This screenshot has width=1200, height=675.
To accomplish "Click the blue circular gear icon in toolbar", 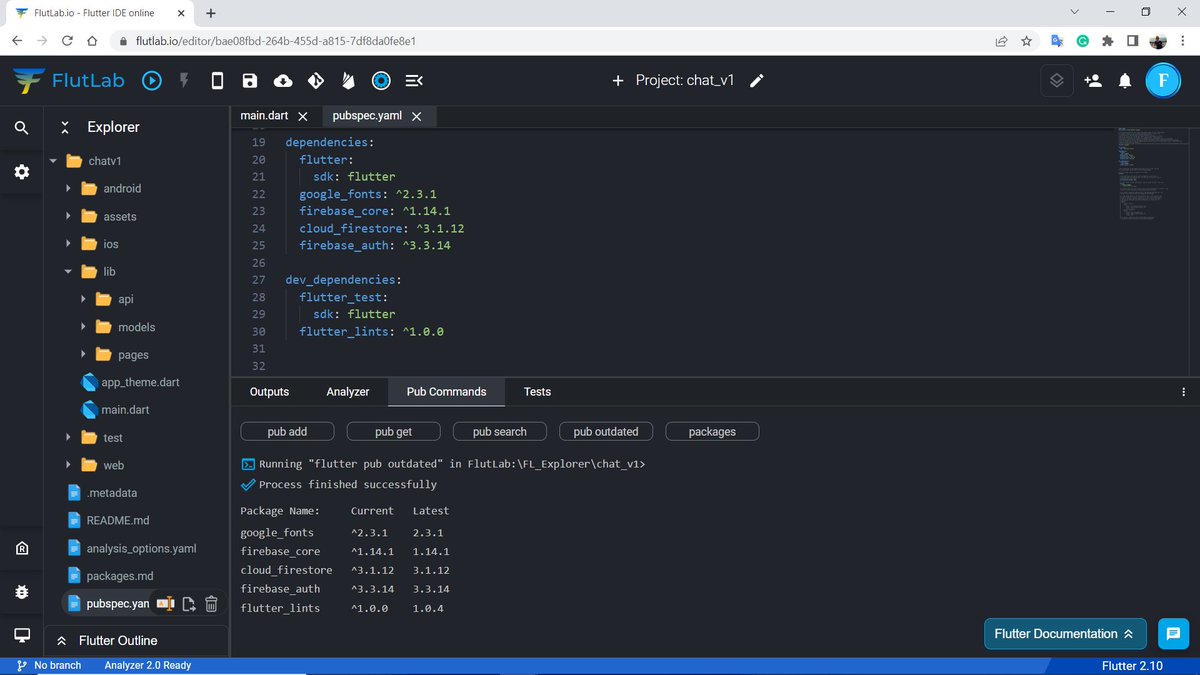I will [381, 81].
